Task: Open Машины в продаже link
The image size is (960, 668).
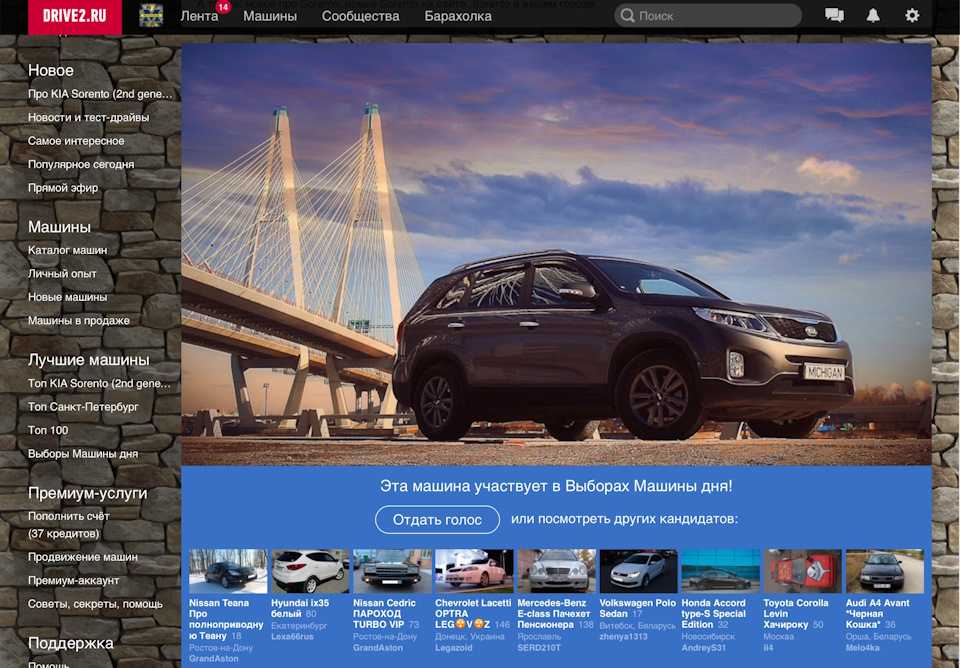Action: point(78,320)
